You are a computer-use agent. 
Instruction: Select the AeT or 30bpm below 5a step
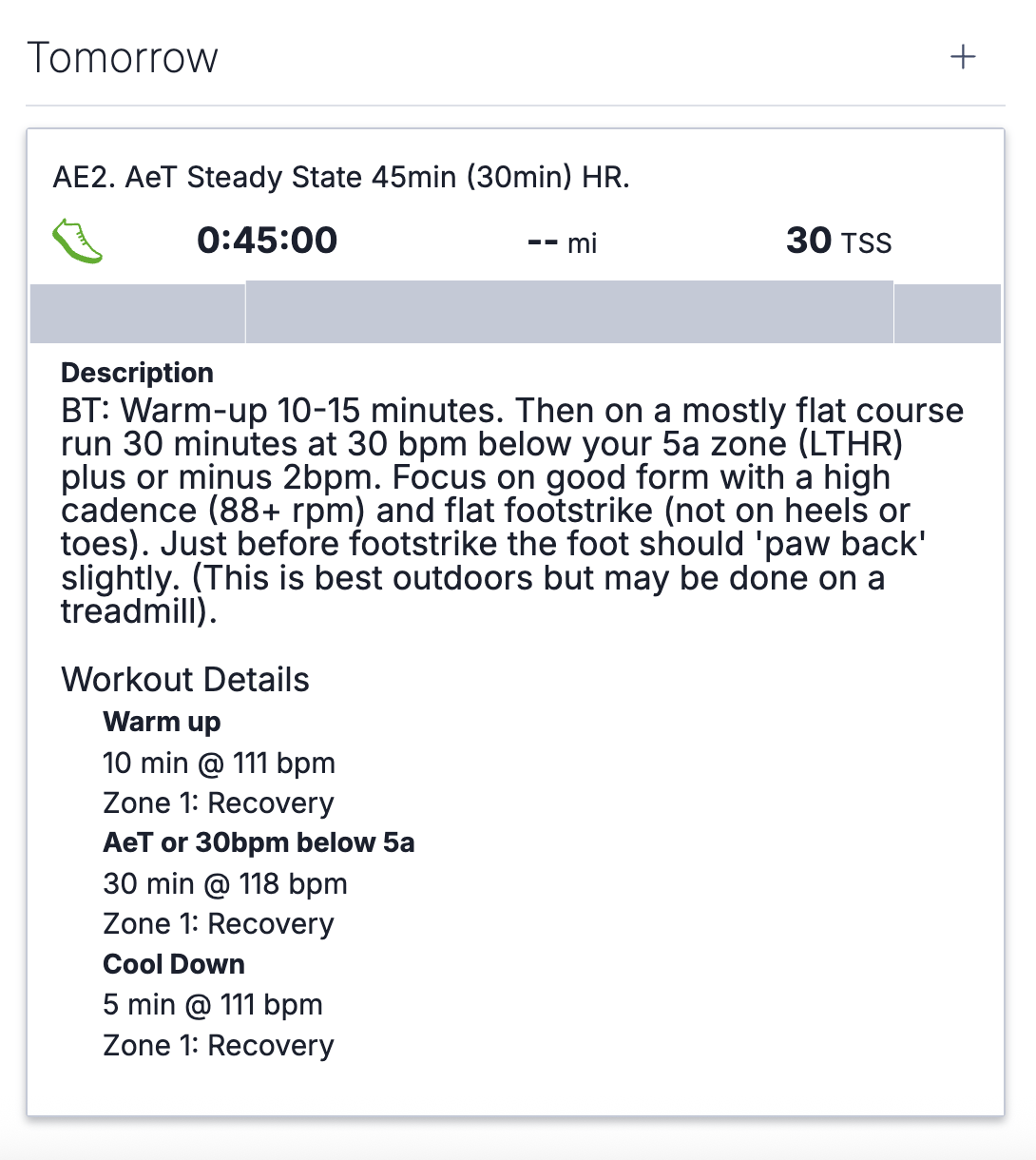point(259,842)
